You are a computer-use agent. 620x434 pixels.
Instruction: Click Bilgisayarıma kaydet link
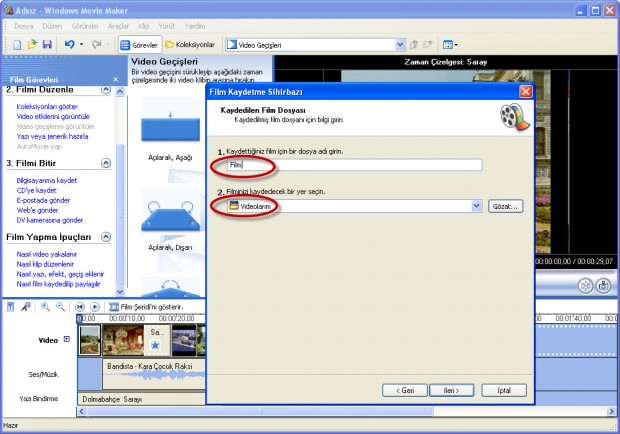tap(47, 180)
